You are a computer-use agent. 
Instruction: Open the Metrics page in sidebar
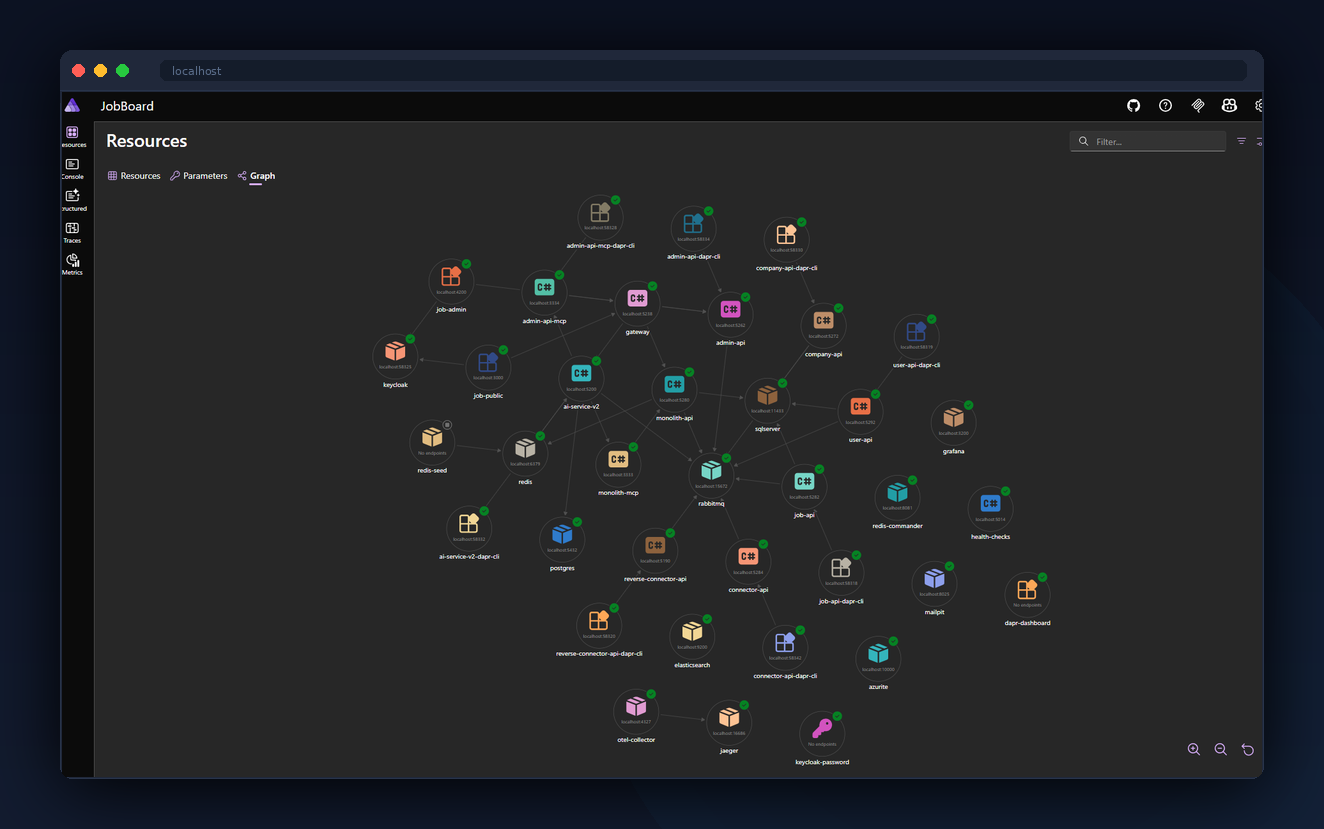[72, 264]
